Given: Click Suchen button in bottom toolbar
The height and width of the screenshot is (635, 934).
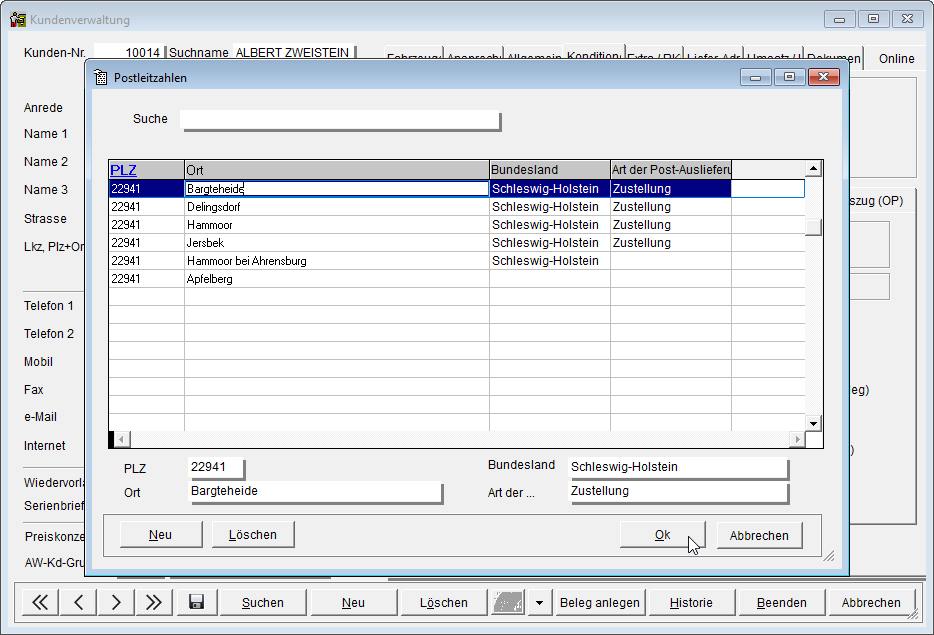Looking at the screenshot, I should click(x=263, y=602).
